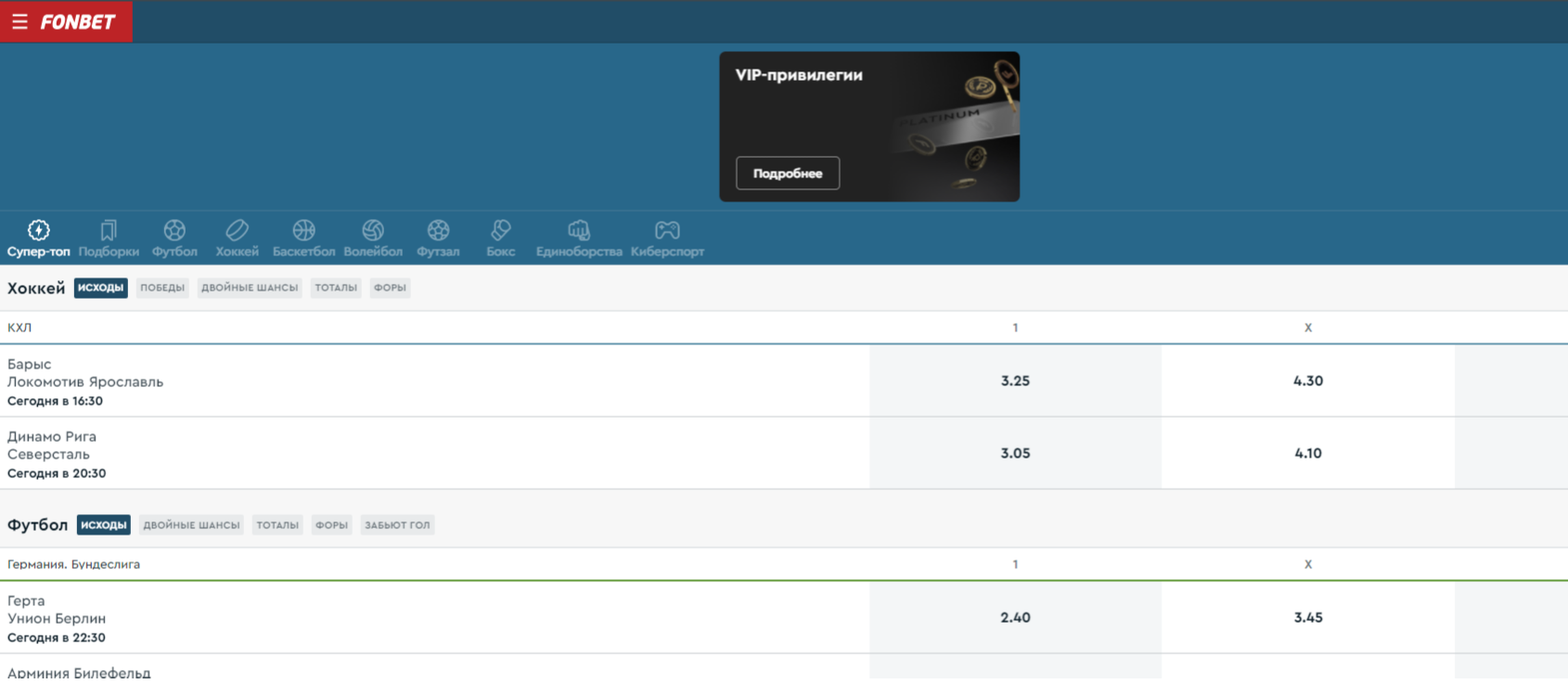This screenshot has height=684, width=1568.
Task: Bet on draw at 4.10
Action: pyautogui.click(x=1308, y=453)
